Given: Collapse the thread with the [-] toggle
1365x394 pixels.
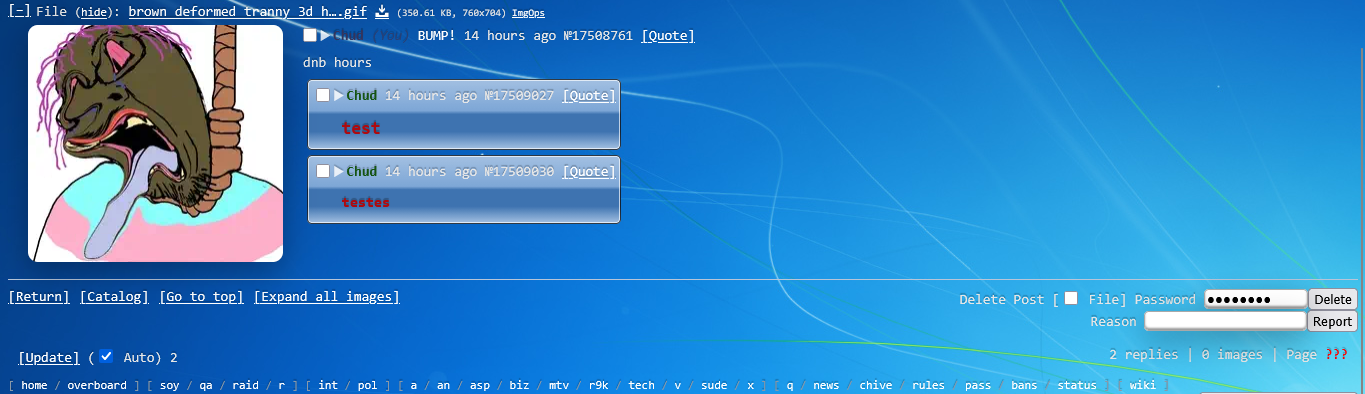Looking at the screenshot, I should click(x=19, y=12).
